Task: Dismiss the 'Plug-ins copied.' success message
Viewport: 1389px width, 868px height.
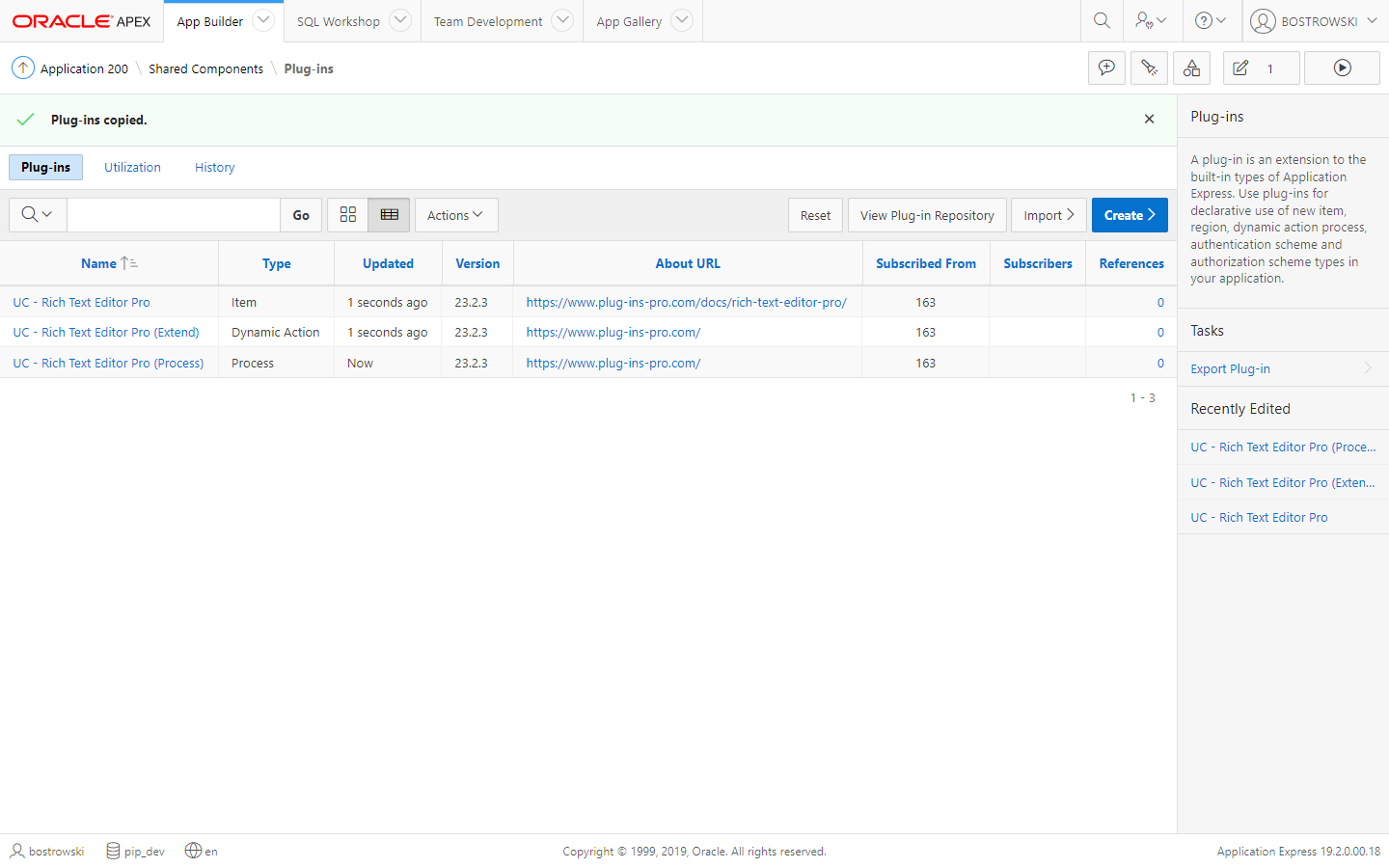Action: point(1149,119)
